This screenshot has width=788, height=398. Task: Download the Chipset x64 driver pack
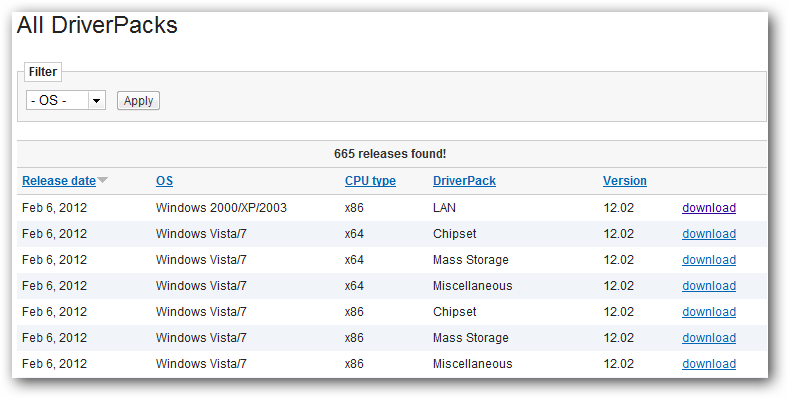709,234
